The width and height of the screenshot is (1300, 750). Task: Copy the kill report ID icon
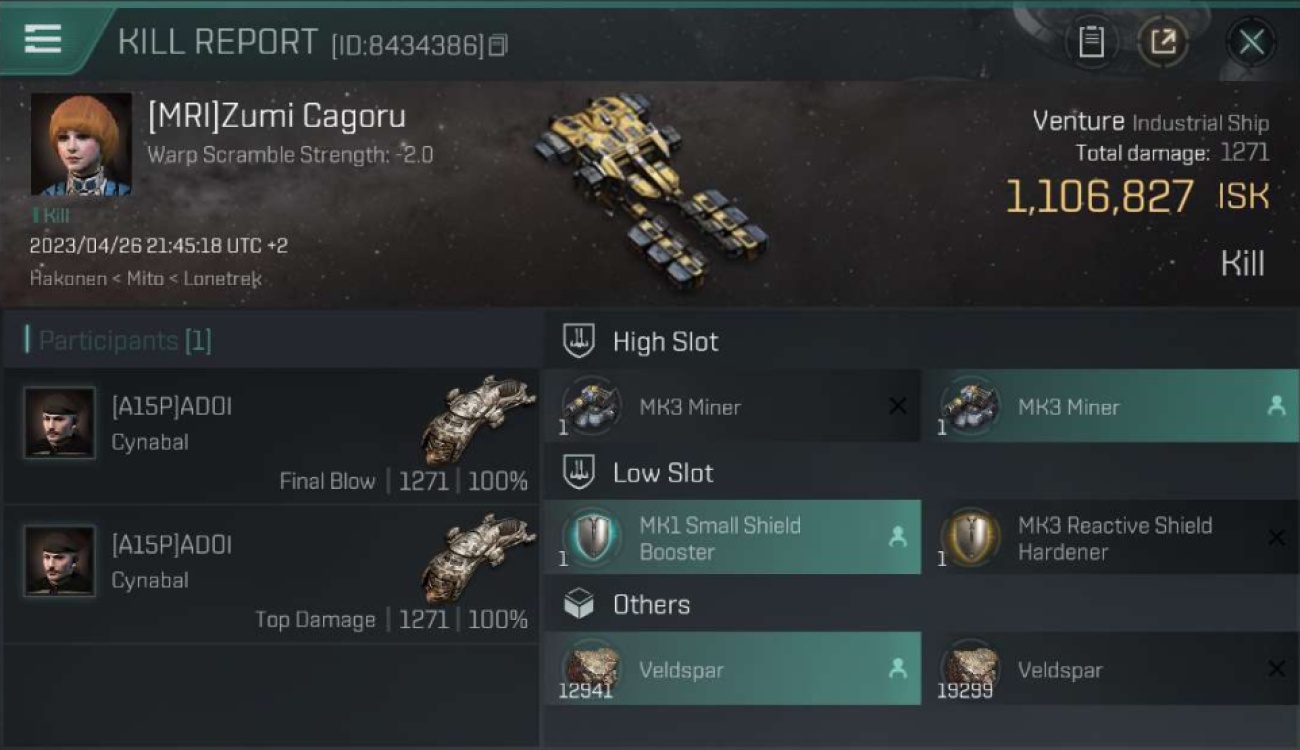(499, 45)
